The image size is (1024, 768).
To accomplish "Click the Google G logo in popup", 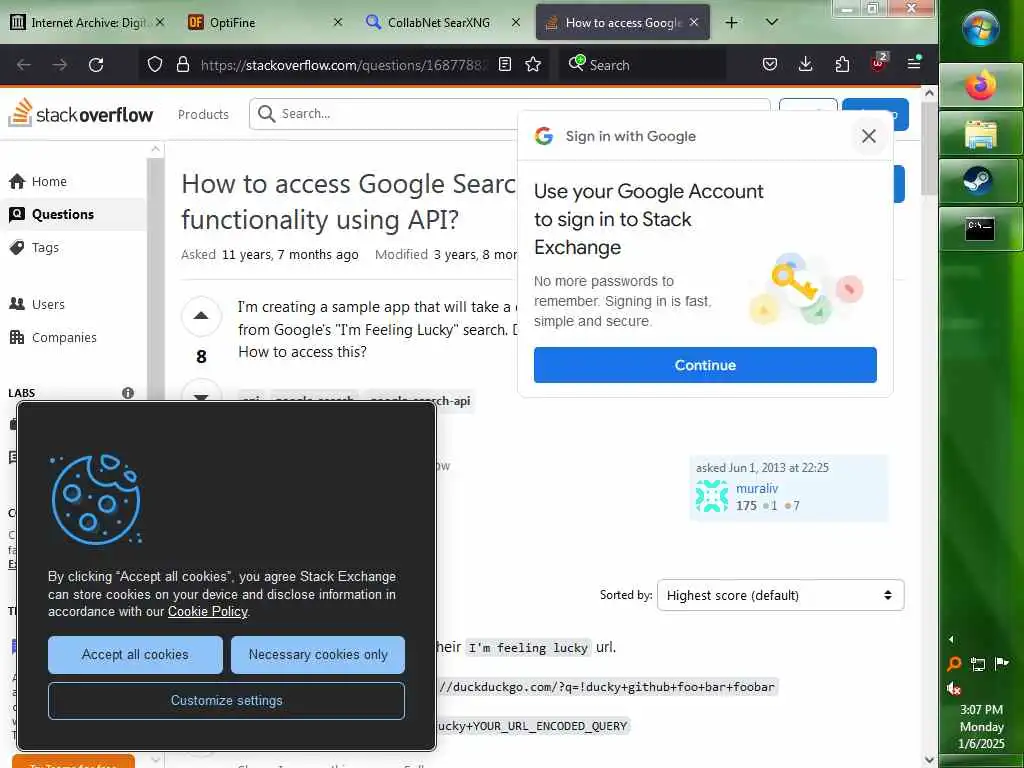I will pyautogui.click(x=543, y=136).
